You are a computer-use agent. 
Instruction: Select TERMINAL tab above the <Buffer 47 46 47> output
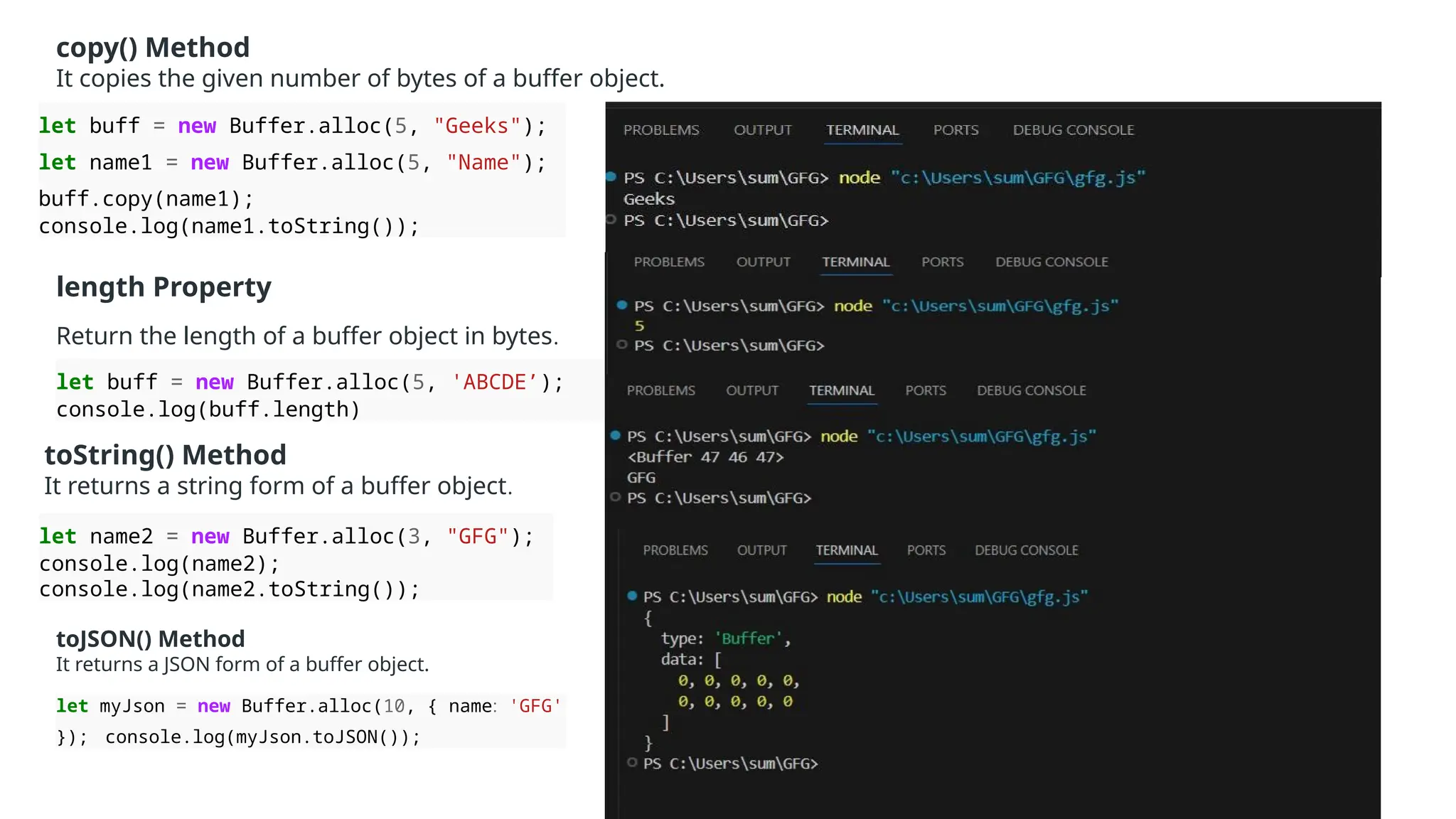pos(842,390)
